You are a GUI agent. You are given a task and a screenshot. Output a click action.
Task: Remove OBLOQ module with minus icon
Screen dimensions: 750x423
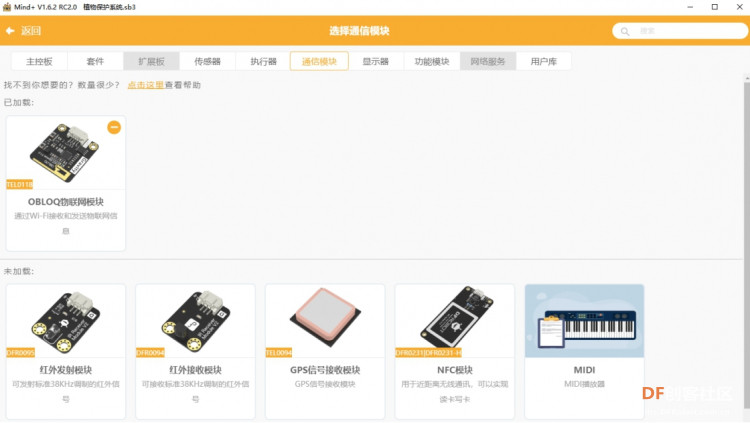[114, 127]
